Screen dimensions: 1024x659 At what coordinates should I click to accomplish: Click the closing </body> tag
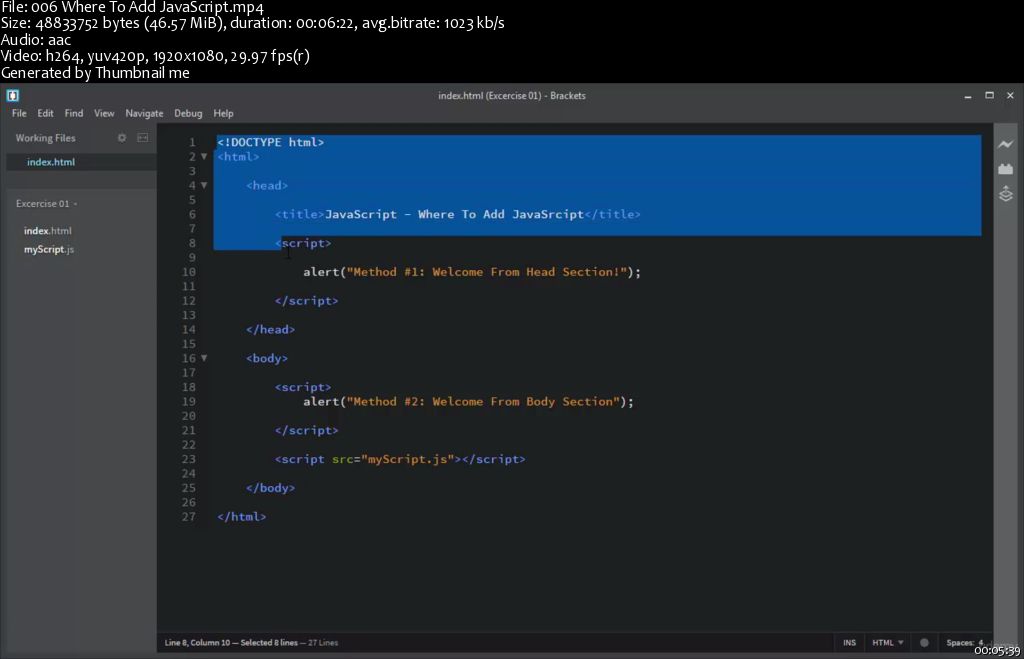click(270, 488)
